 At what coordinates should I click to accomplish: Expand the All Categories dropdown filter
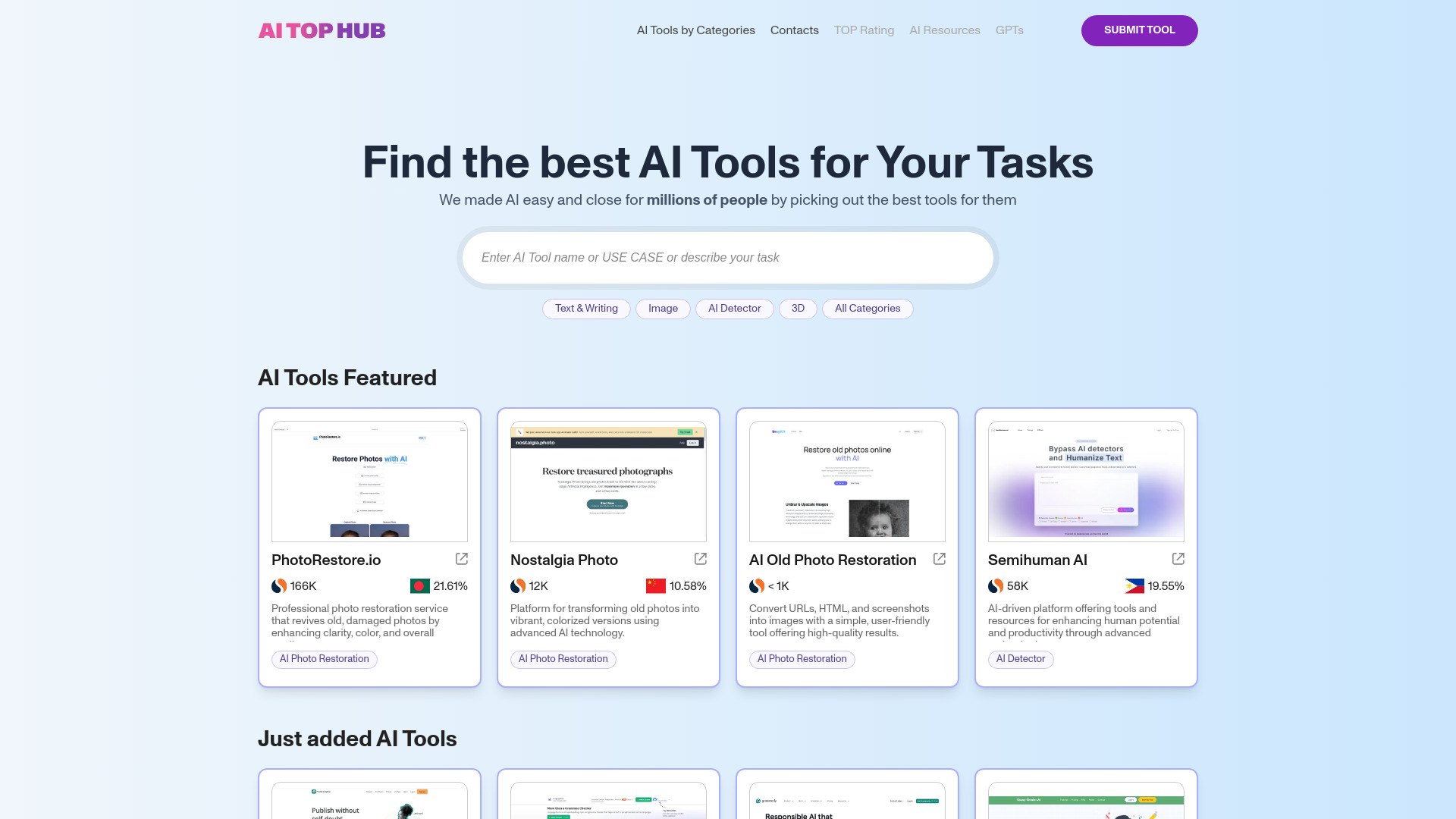(867, 308)
